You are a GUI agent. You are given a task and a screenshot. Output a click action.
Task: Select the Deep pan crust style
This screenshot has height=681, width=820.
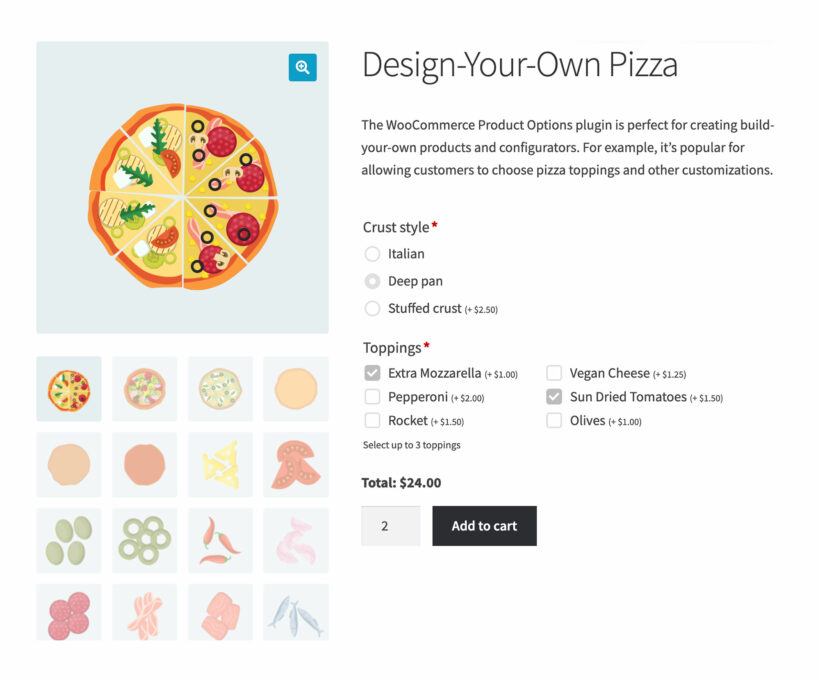pos(371,281)
